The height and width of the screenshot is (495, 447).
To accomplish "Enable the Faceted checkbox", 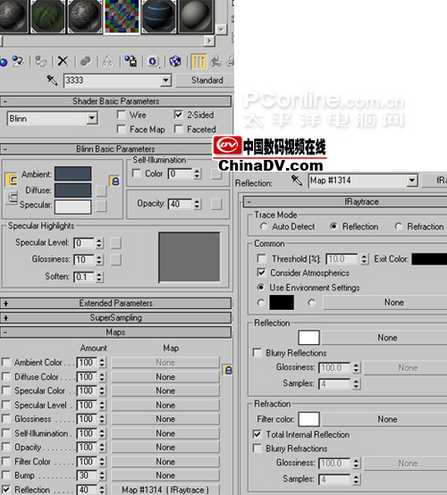I will point(178,129).
